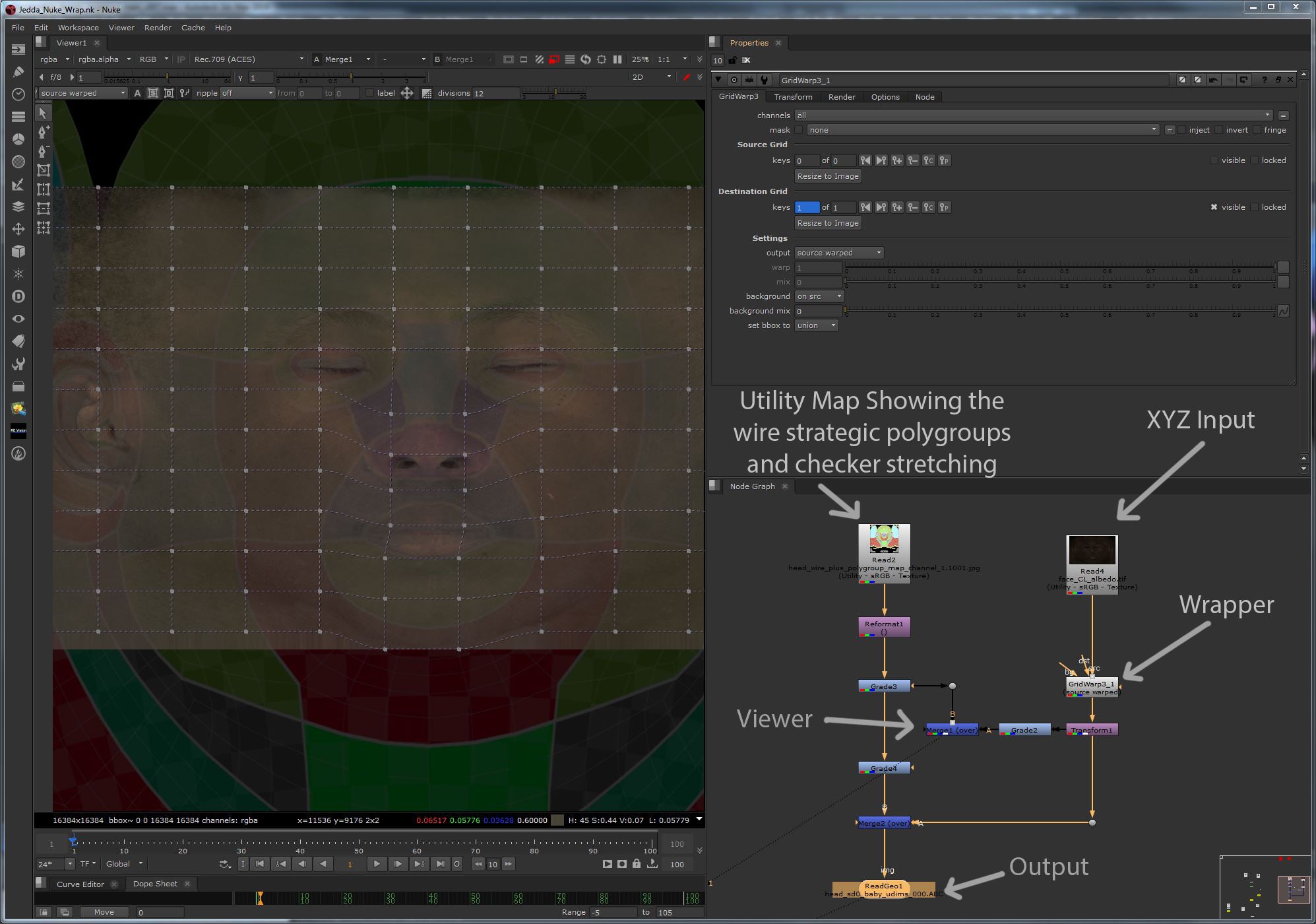The height and width of the screenshot is (924, 1316).
Task: Click Source Grid Resize to Image button
Action: tap(827, 176)
